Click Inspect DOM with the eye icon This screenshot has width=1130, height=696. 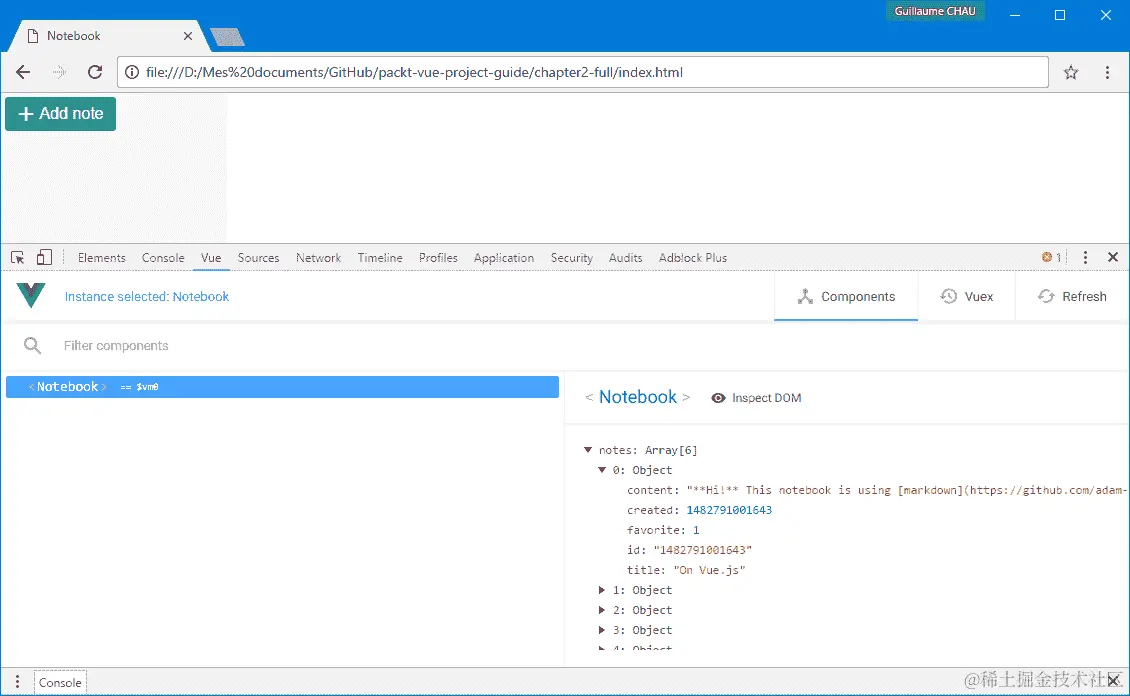756,398
